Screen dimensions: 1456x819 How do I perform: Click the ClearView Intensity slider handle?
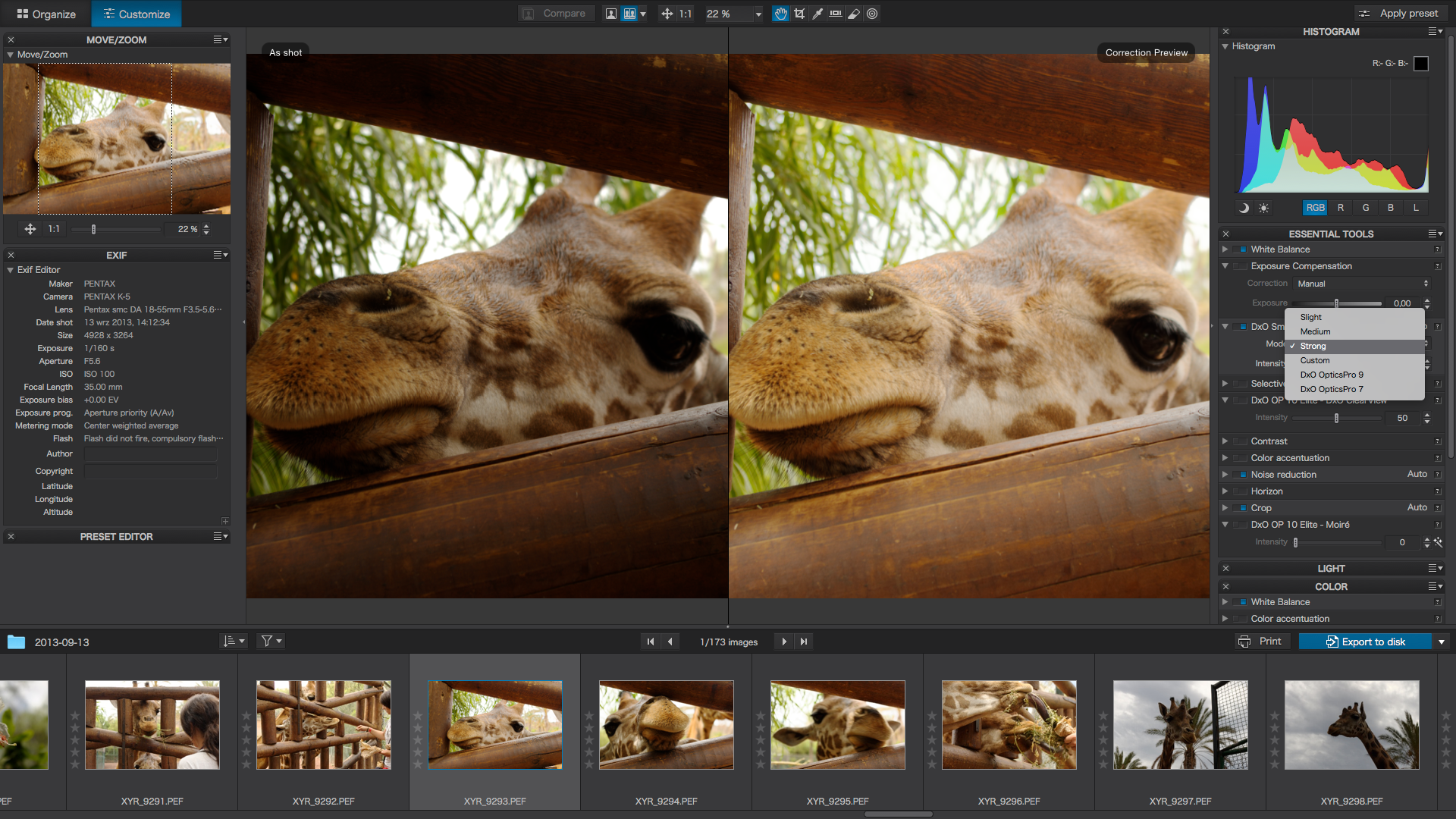click(x=1336, y=418)
